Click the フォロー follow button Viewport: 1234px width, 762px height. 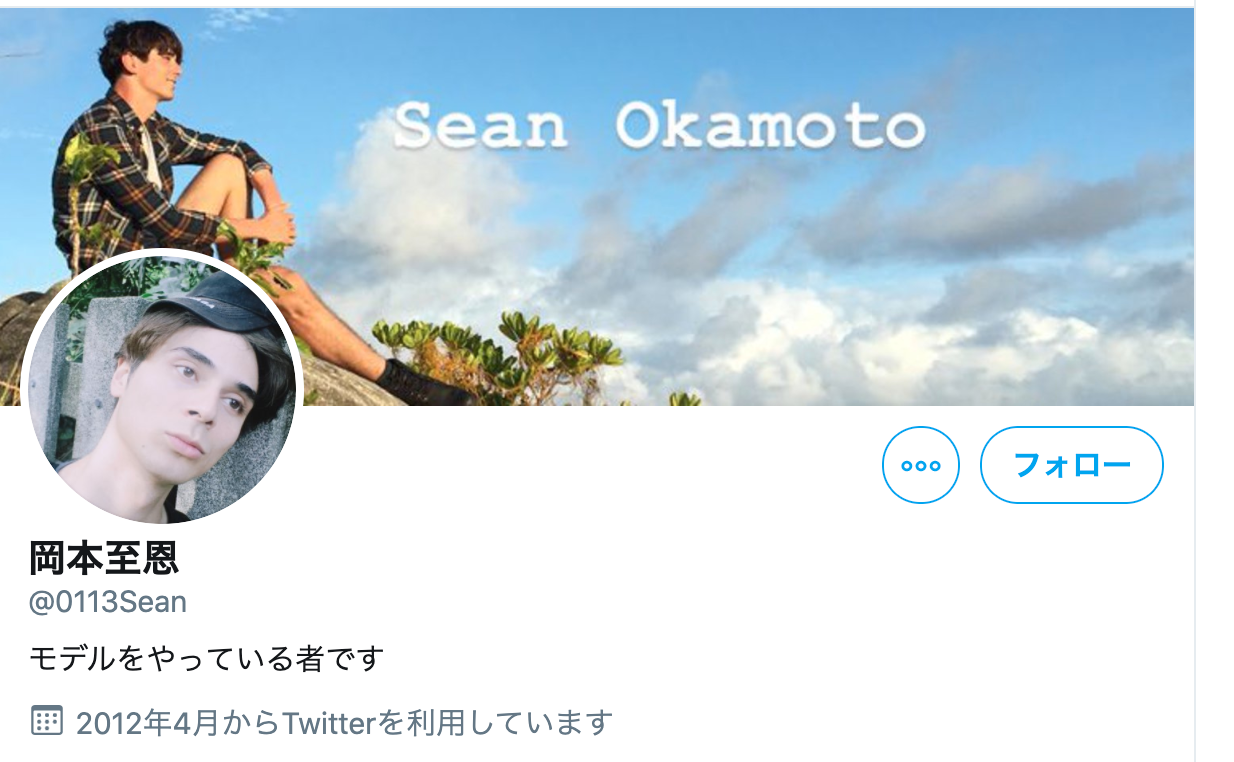pos(1072,465)
